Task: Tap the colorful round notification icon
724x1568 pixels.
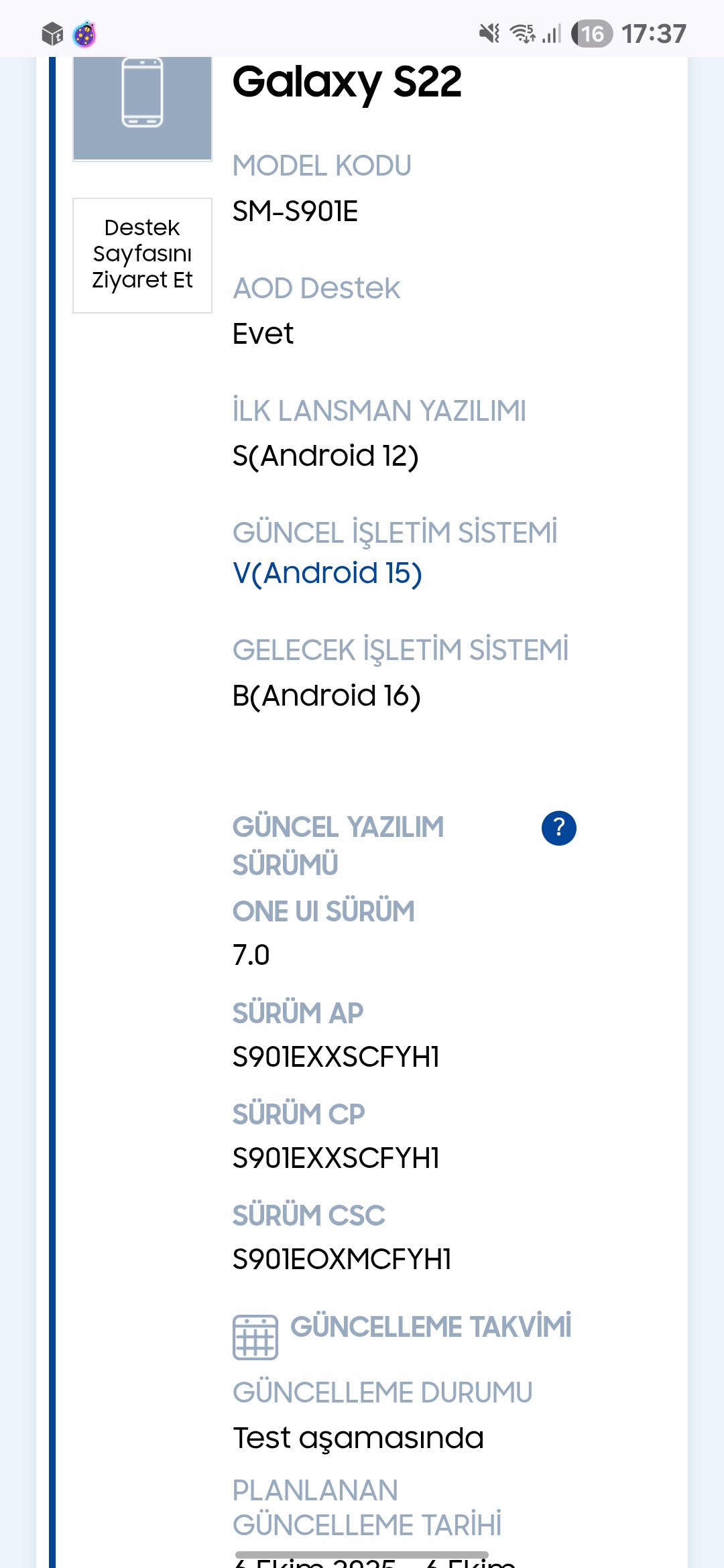Action: coord(84,34)
